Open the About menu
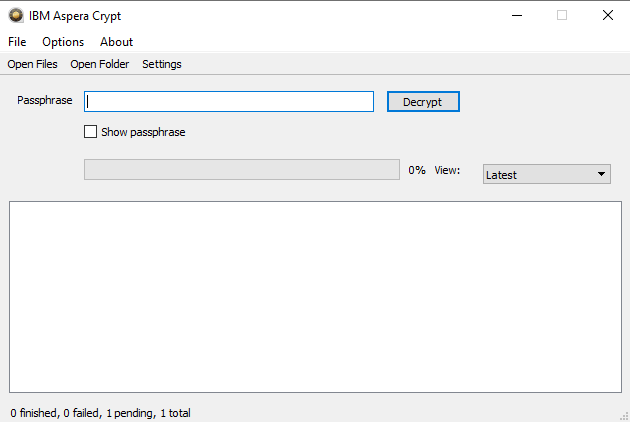Image resolution: width=630 pixels, height=422 pixels. (x=116, y=42)
